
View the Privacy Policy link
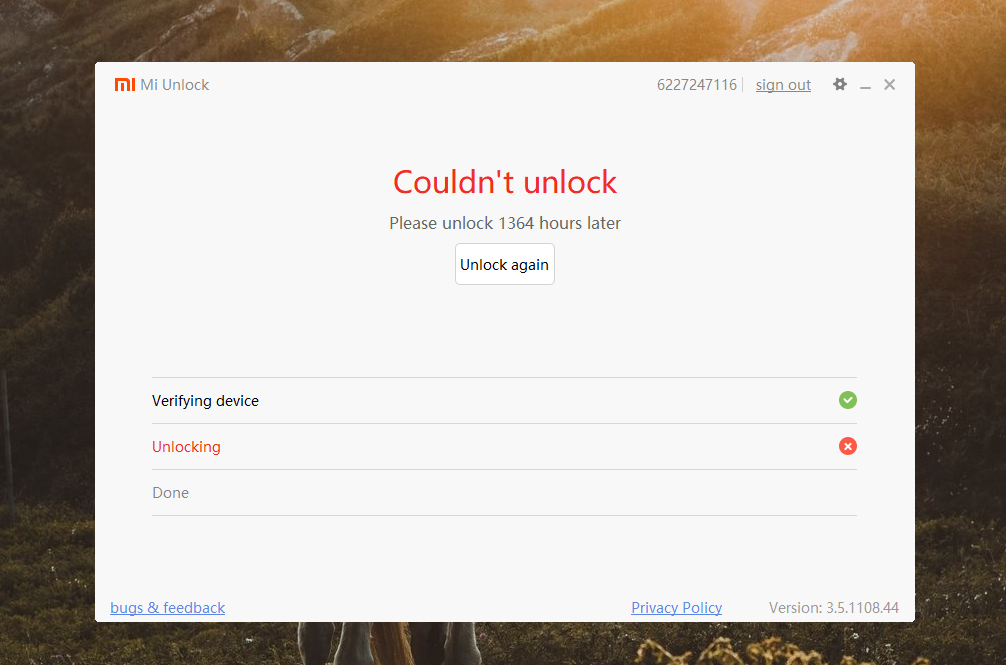coord(676,607)
